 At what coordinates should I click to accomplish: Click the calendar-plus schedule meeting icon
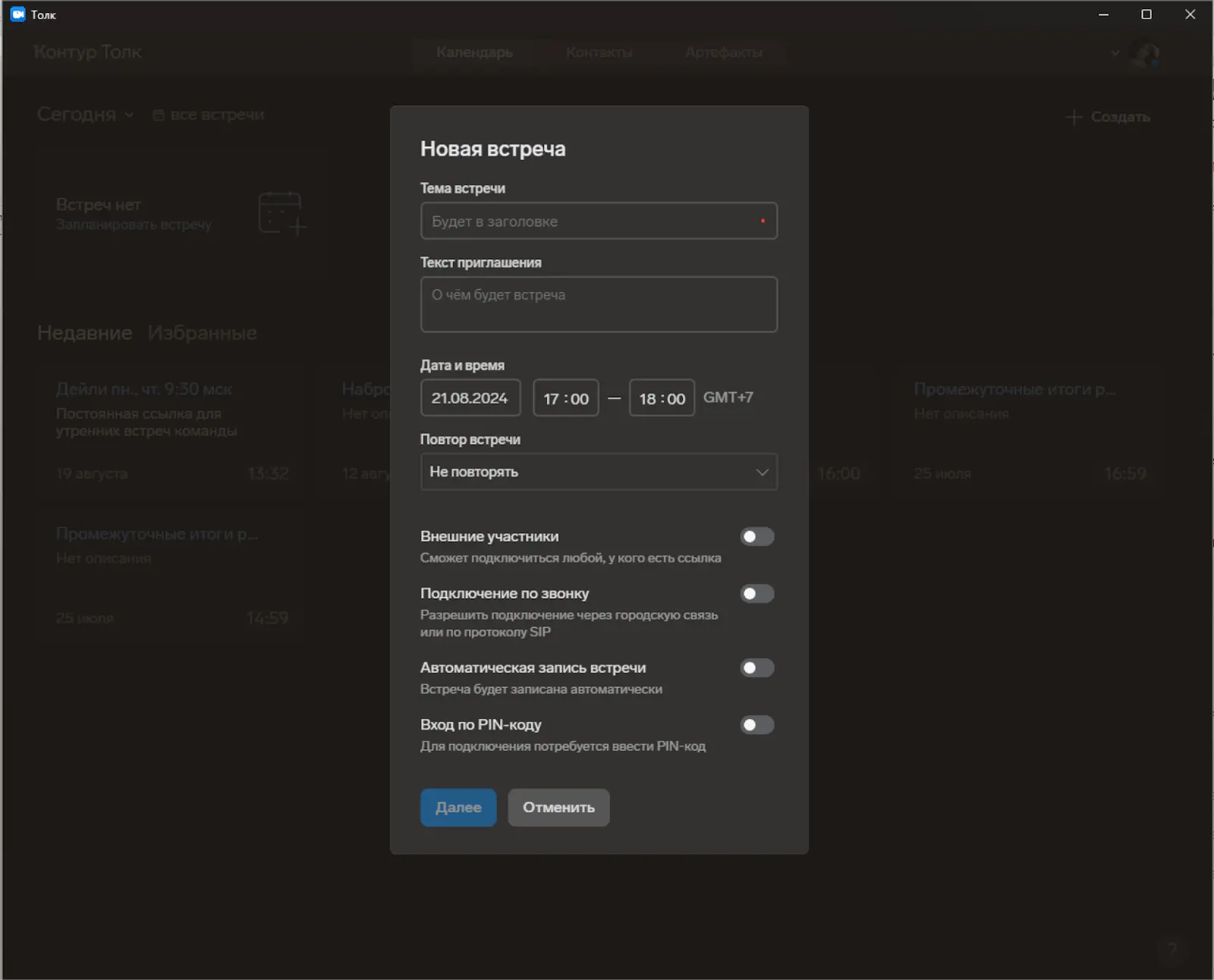(281, 214)
